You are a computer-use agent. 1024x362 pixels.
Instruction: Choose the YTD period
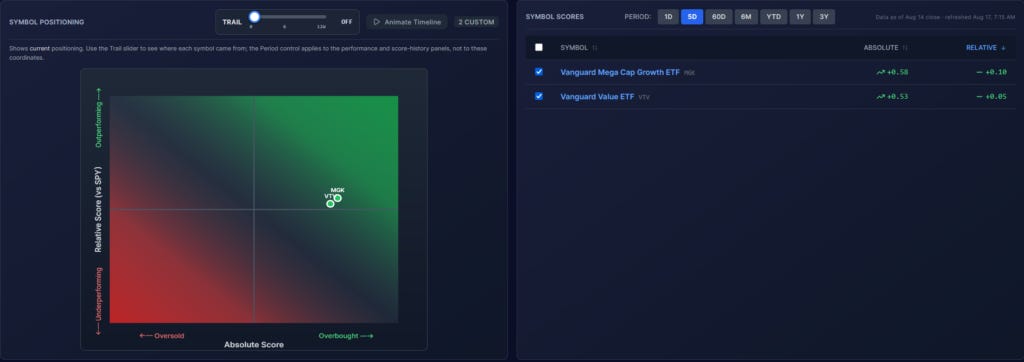(774, 17)
